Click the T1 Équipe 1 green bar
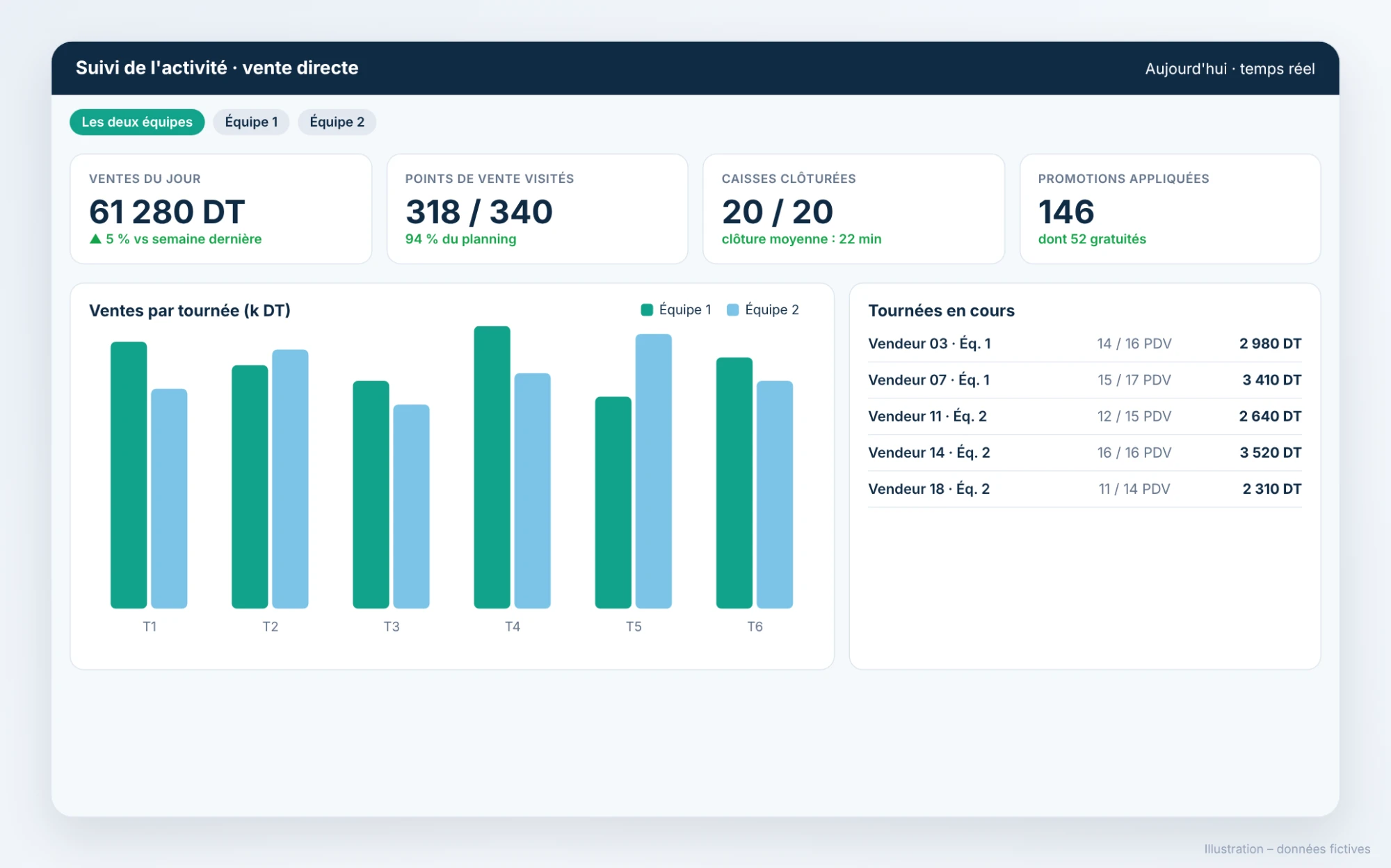1391x868 pixels. click(129, 475)
